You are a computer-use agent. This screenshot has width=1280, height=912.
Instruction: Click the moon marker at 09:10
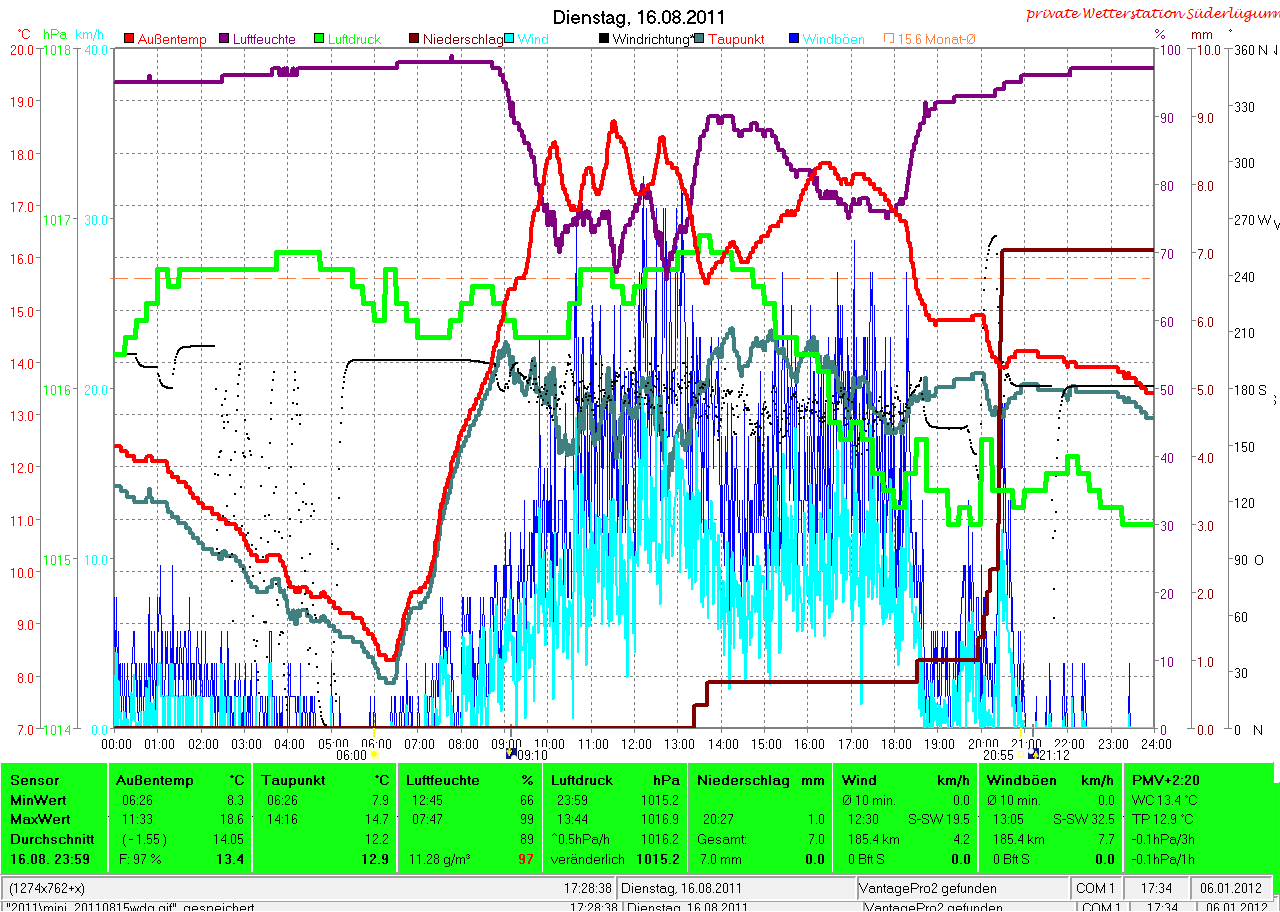(512, 754)
